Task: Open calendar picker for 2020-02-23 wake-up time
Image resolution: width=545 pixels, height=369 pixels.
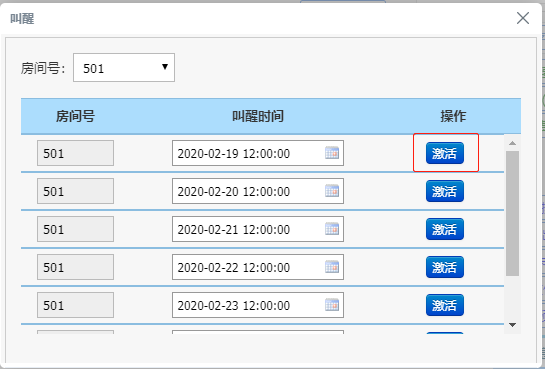Action: [332, 305]
